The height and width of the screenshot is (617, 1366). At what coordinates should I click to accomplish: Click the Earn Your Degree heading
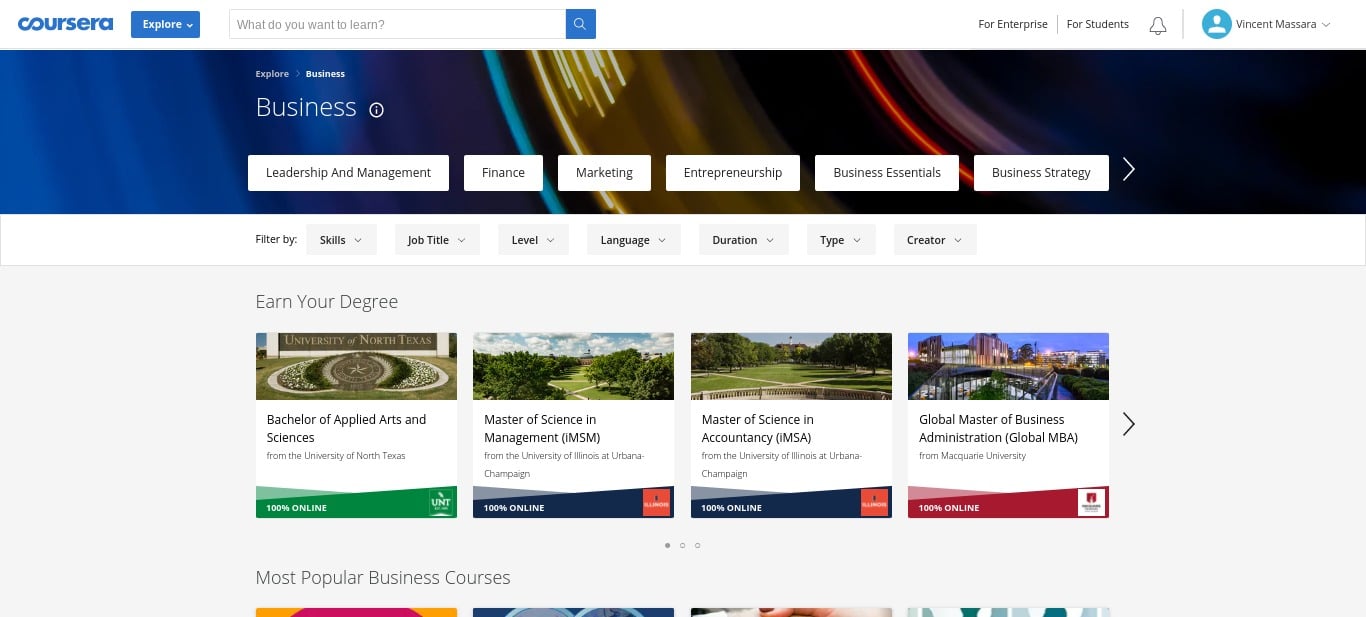pyautogui.click(x=327, y=302)
